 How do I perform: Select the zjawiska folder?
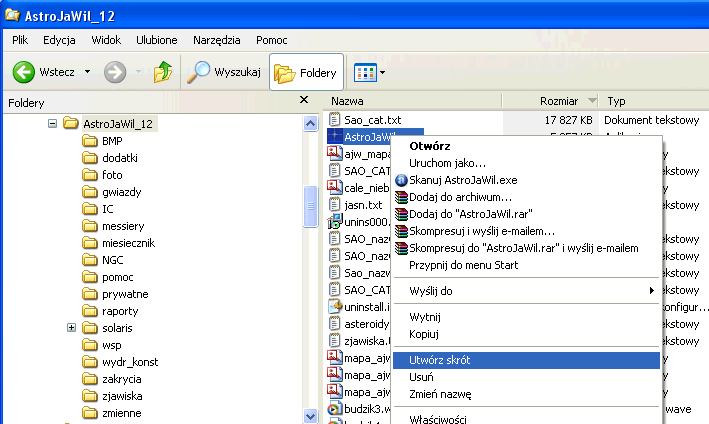click(x=122, y=396)
